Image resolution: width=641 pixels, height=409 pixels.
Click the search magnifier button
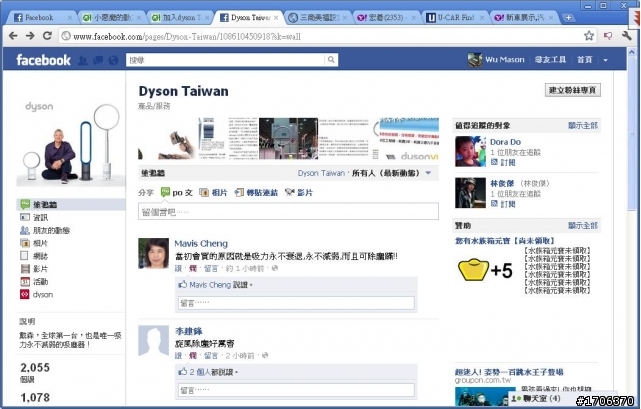pyautogui.click(x=331, y=60)
